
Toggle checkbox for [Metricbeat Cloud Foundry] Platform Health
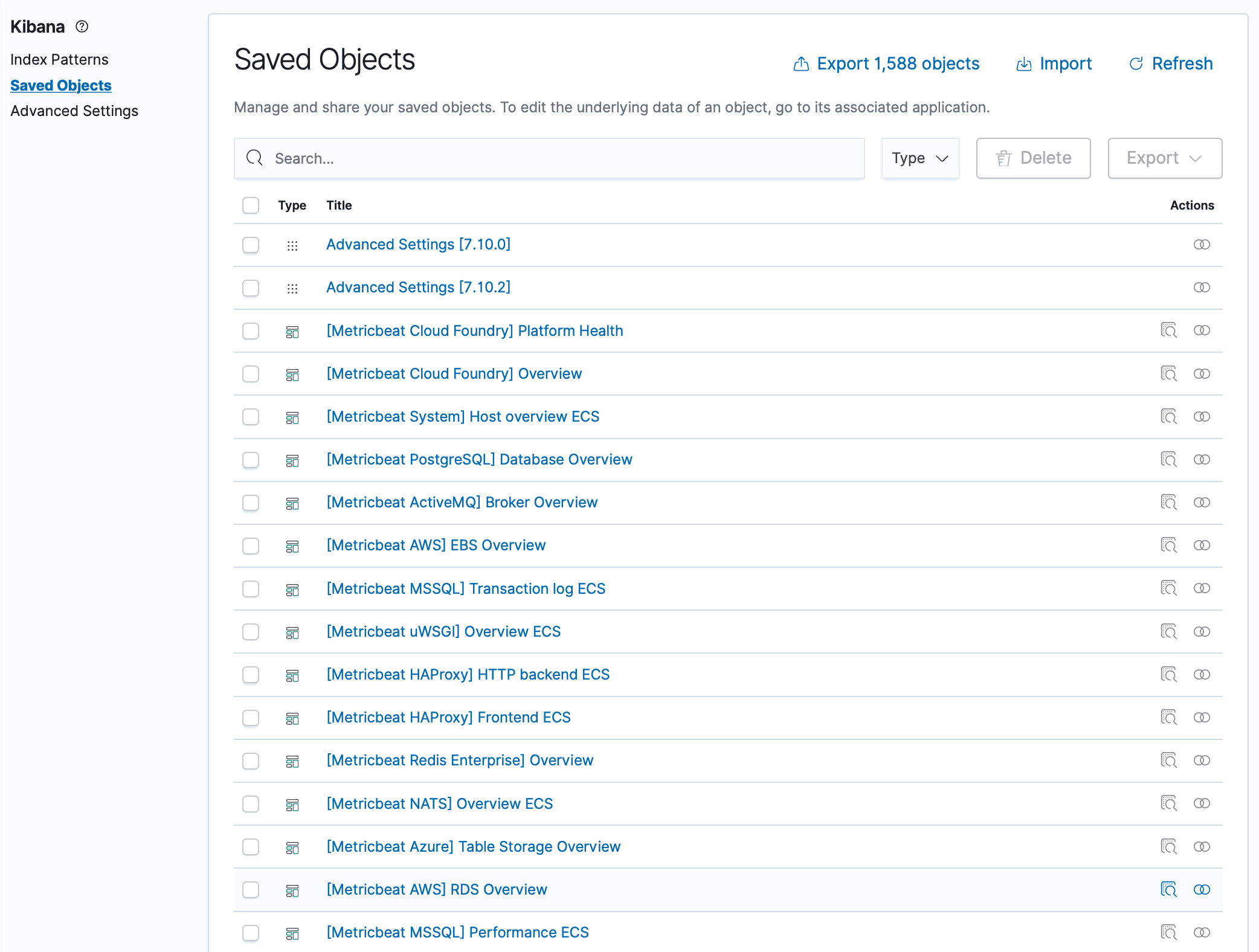pos(252,330)
